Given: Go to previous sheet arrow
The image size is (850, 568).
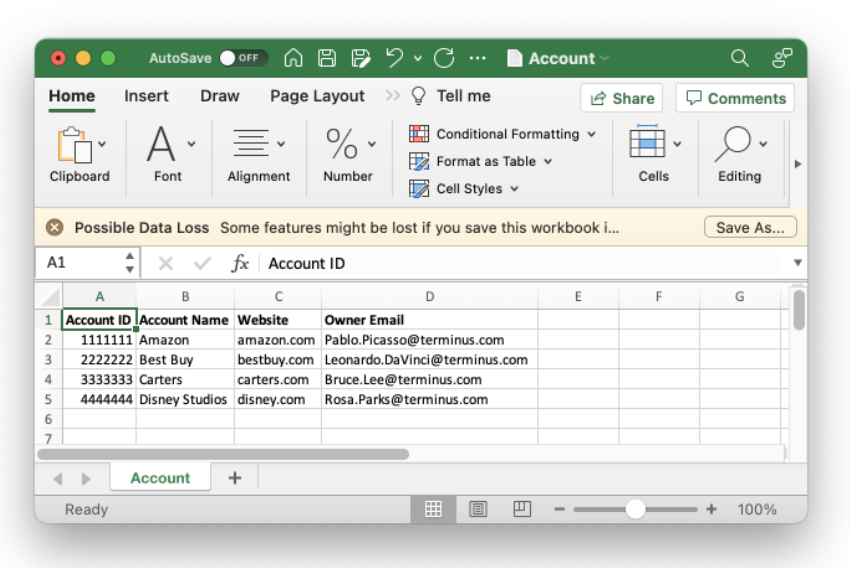Looking at the screenshot, I should click(58, 479).
